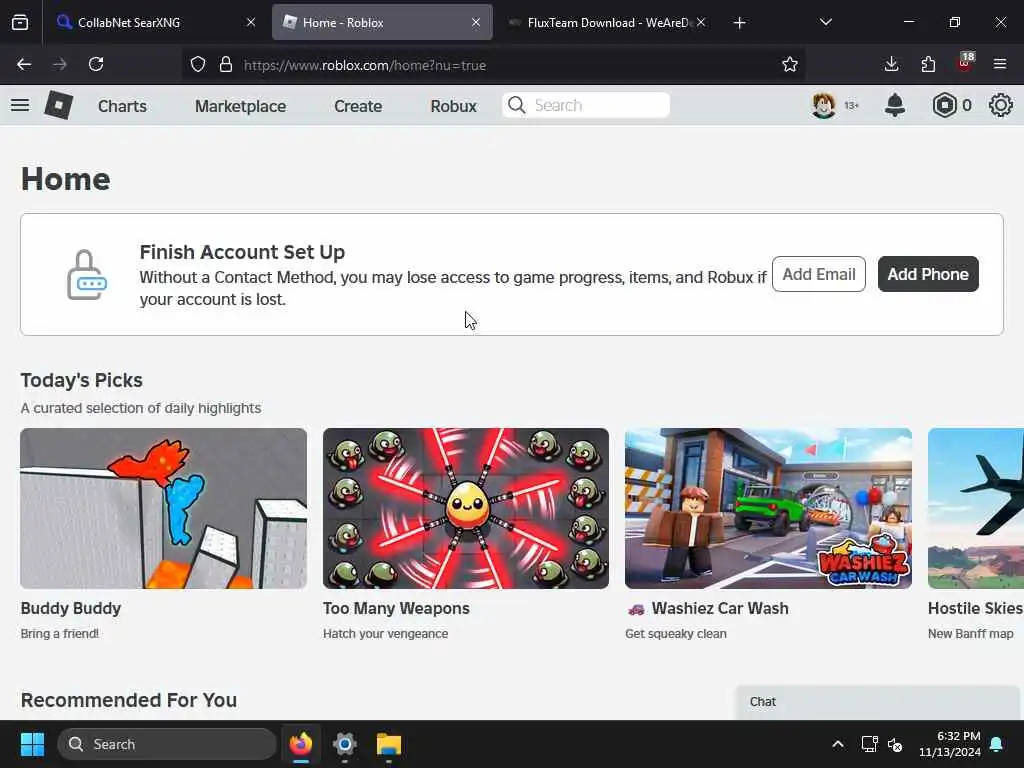
Task: Open the Marketplace page
Action: click(240, 106)
